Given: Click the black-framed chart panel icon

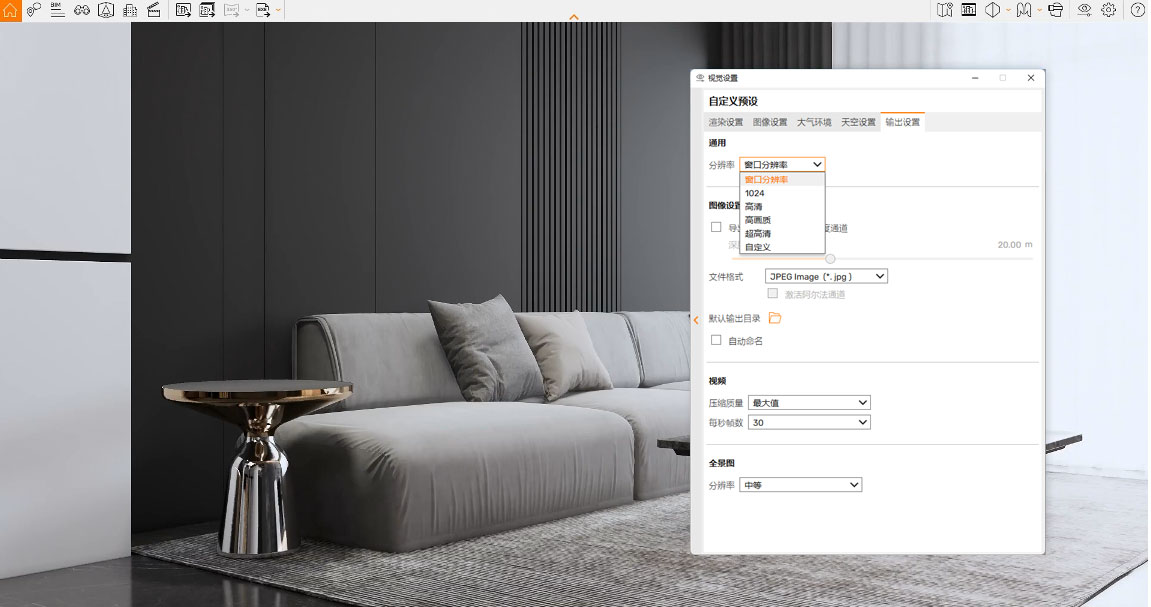Looking at the screenshot, I should tap(969, 10).
